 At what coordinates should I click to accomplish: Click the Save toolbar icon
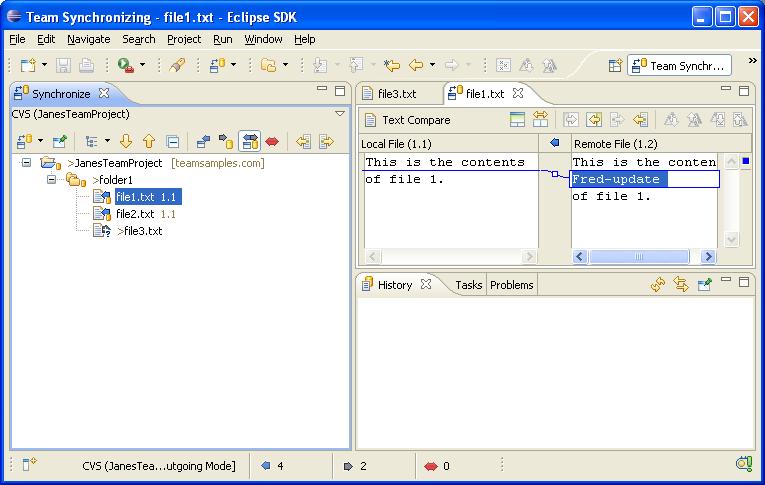point(63,65)
